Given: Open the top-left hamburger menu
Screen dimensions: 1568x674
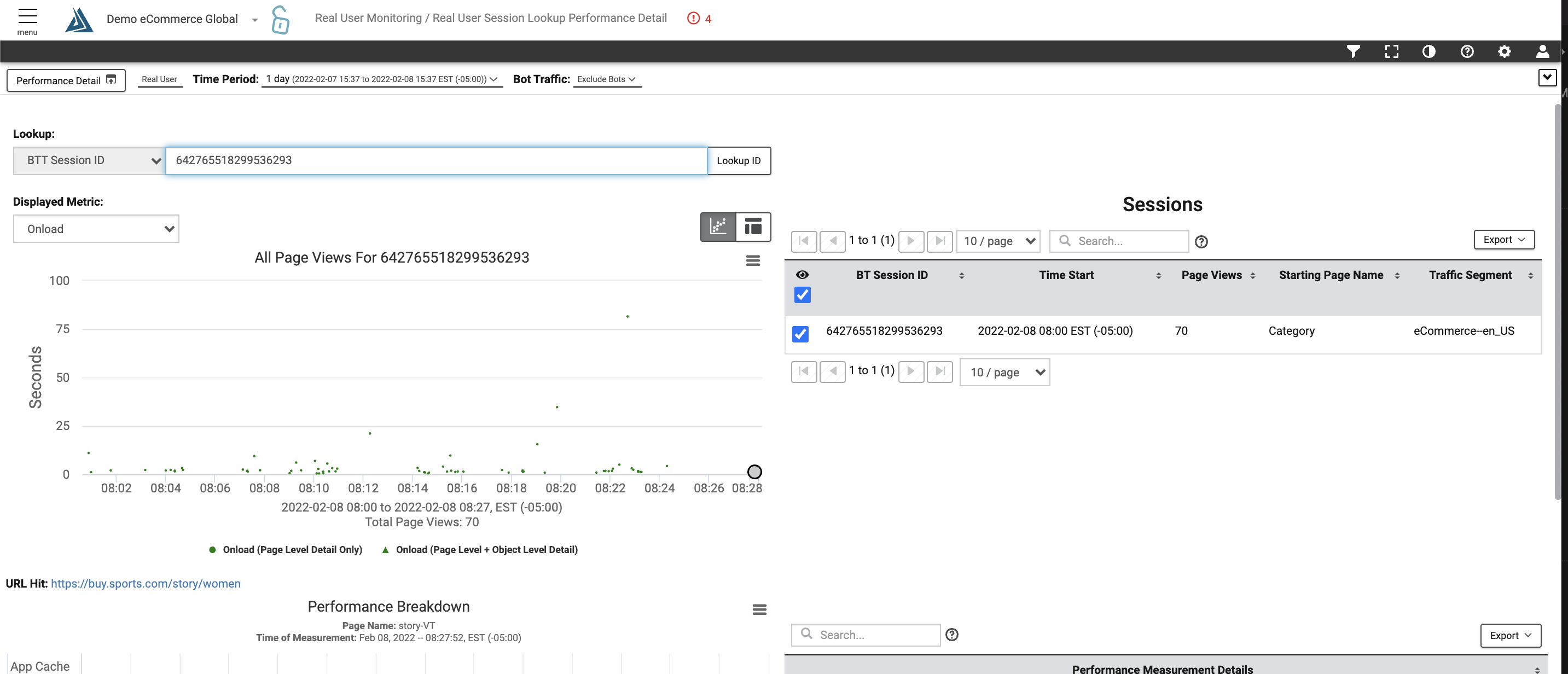Looking at the screenshot, I should tap(27, 16).
